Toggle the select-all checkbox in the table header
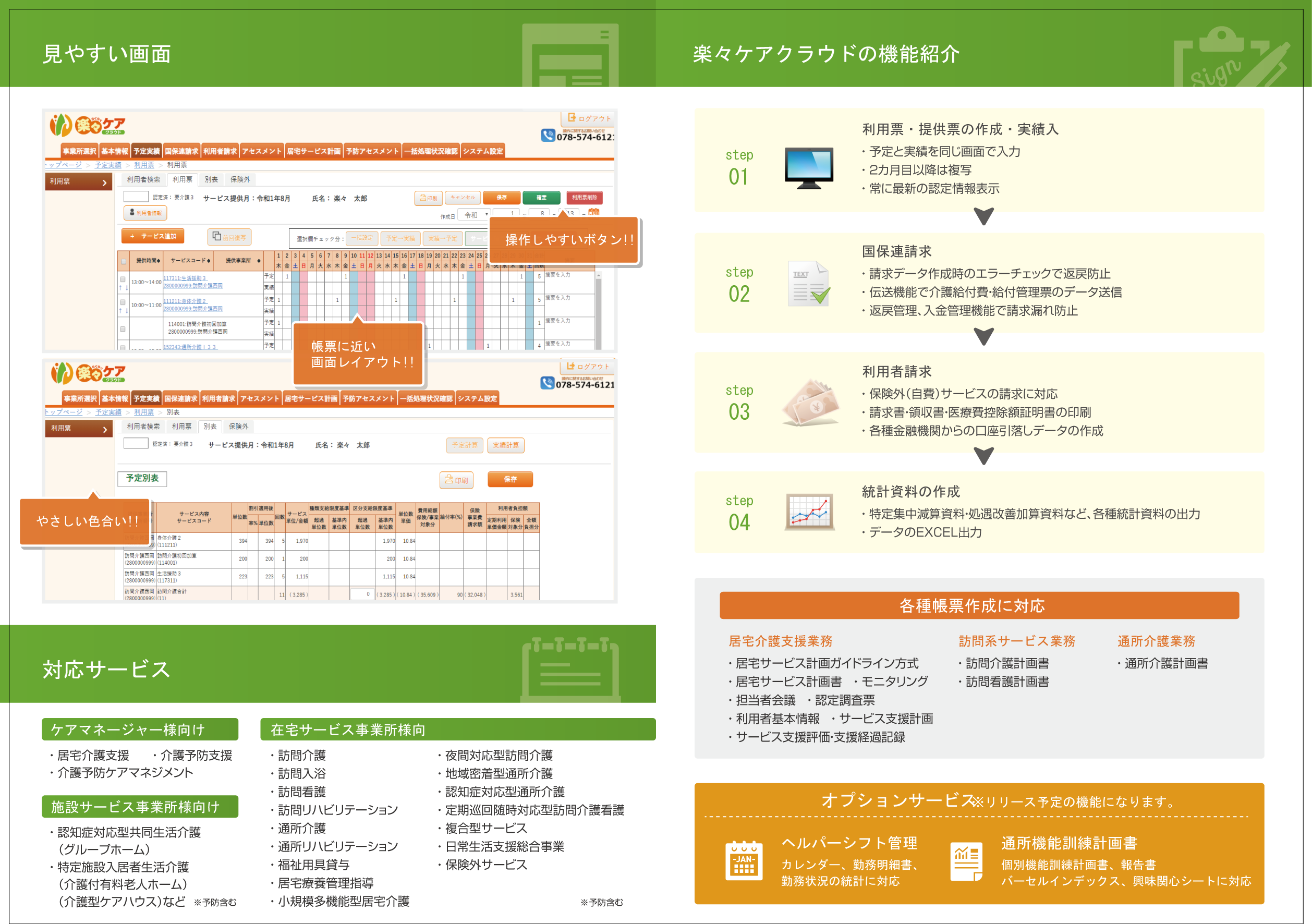The width and height of the screenshot is (1312, 924). pos(123,262)
